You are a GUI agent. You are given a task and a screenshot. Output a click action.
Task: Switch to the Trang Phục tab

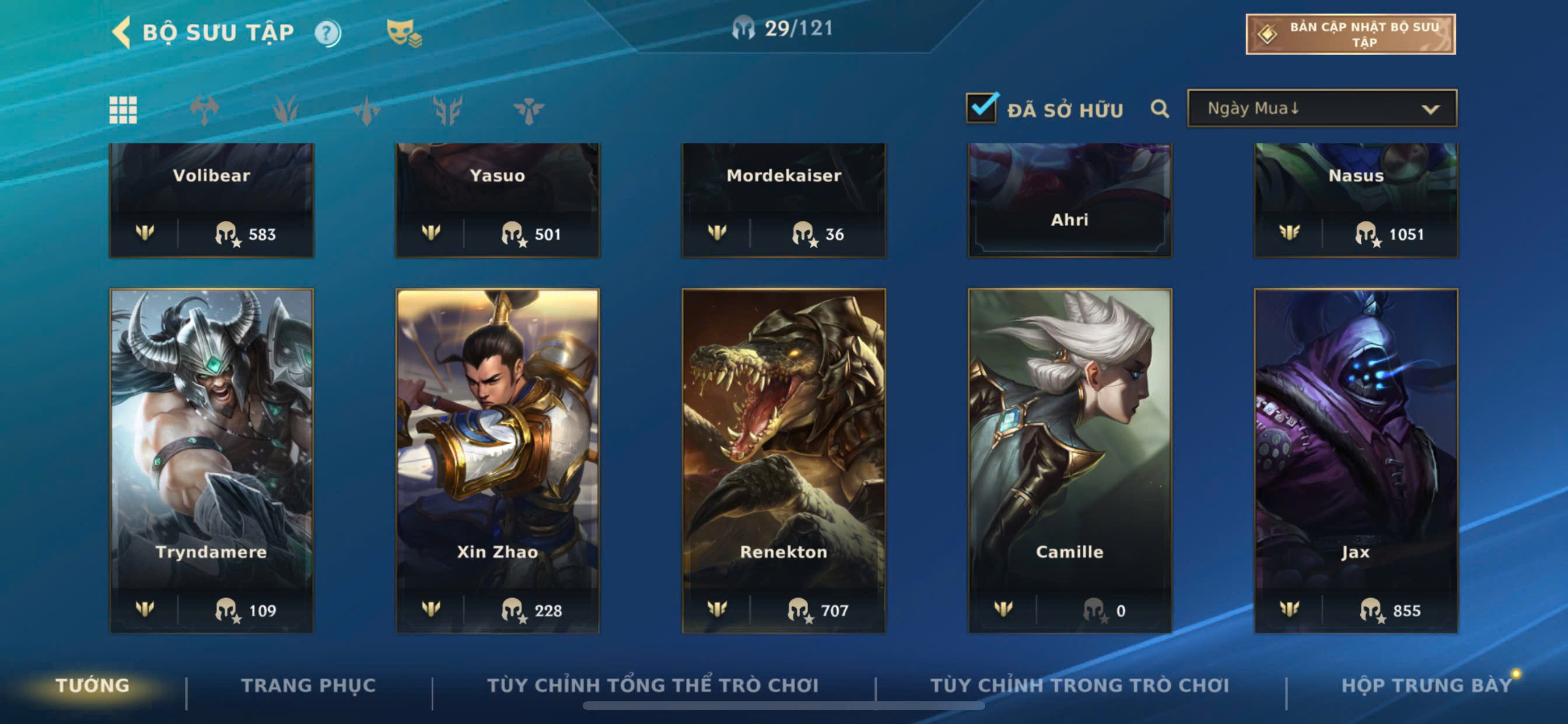[309, 685]
